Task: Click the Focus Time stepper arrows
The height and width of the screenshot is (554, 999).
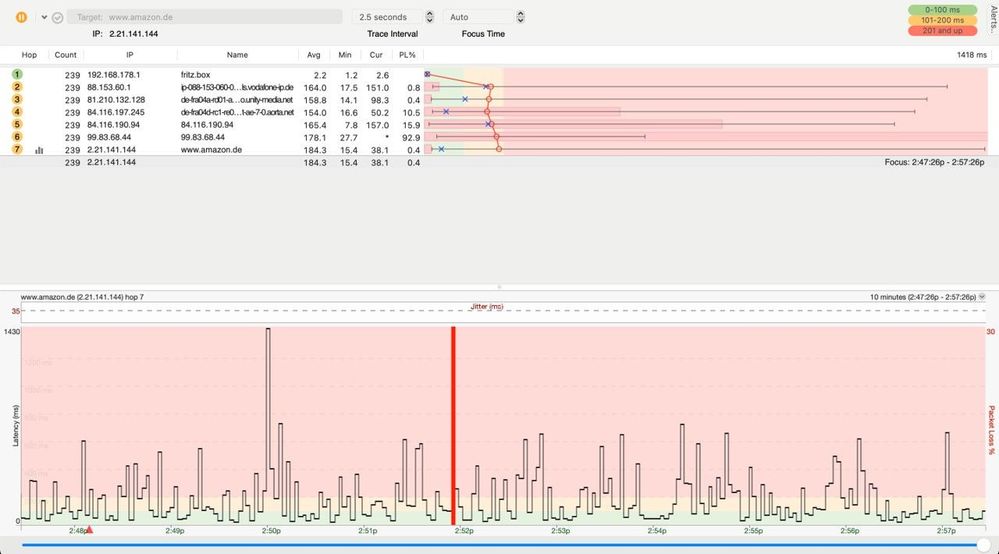Action: click(521, 17)
